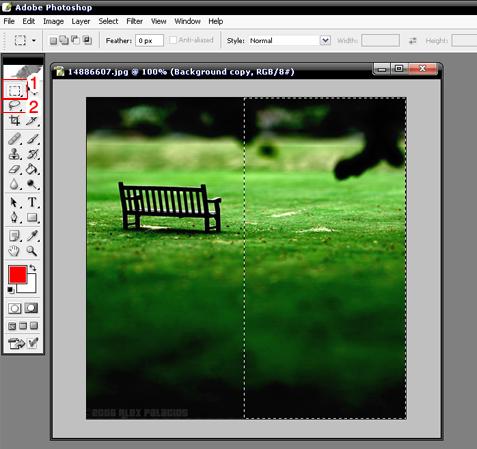The height and width of the screenshot is (449, 477).
Task: Select the Brush tool
Action: click(x=32, y=138)
